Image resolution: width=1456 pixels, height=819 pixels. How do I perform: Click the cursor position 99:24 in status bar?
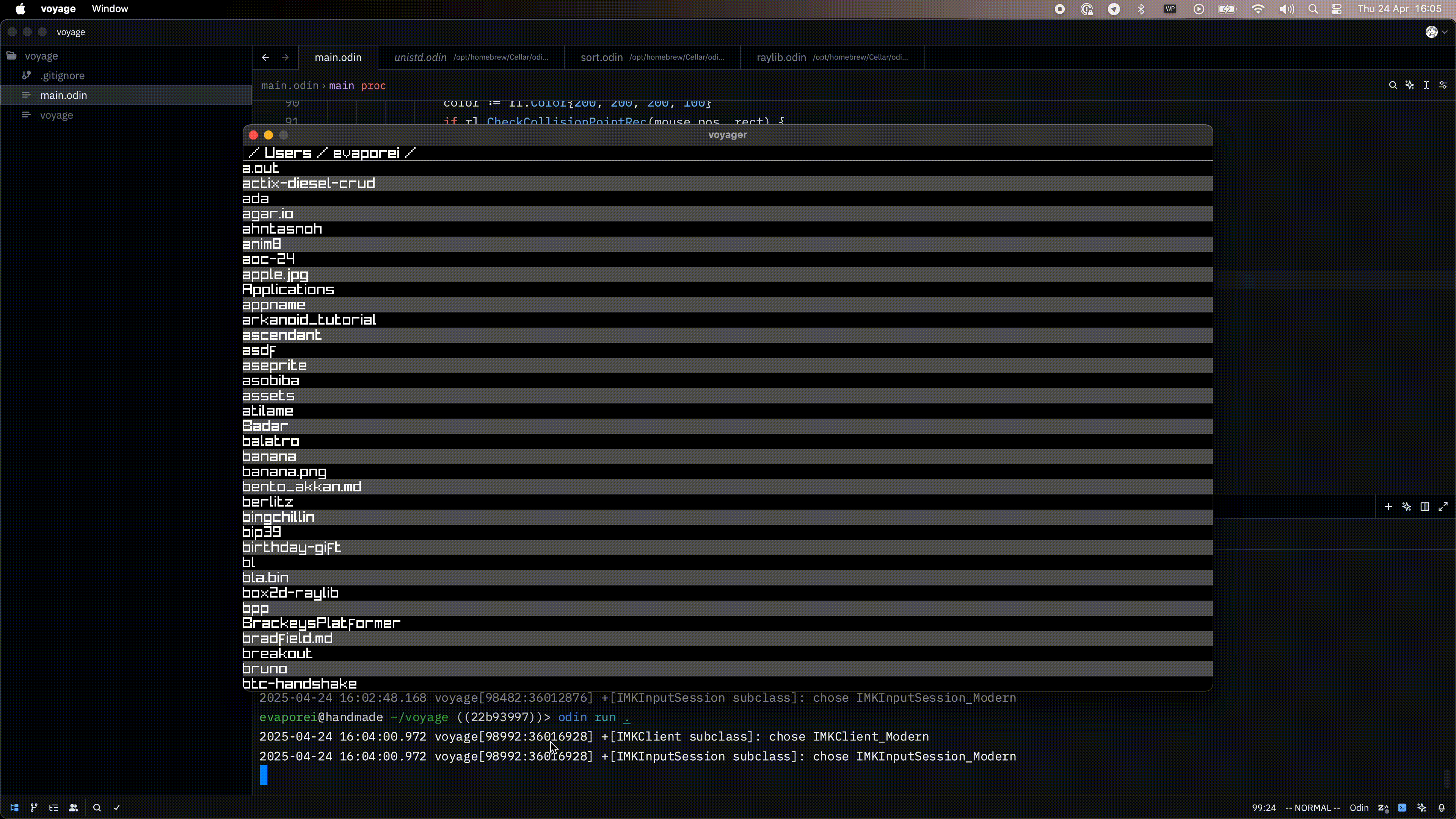1264,808
